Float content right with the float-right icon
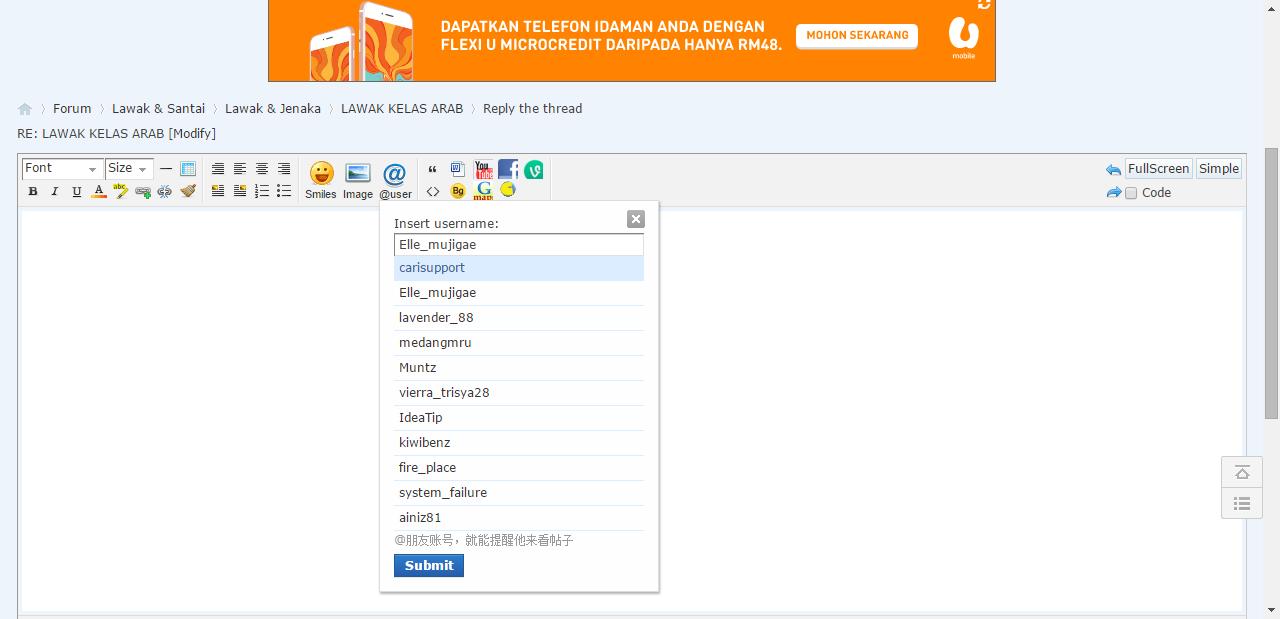 pyautogui.click(x=240, y=191)
